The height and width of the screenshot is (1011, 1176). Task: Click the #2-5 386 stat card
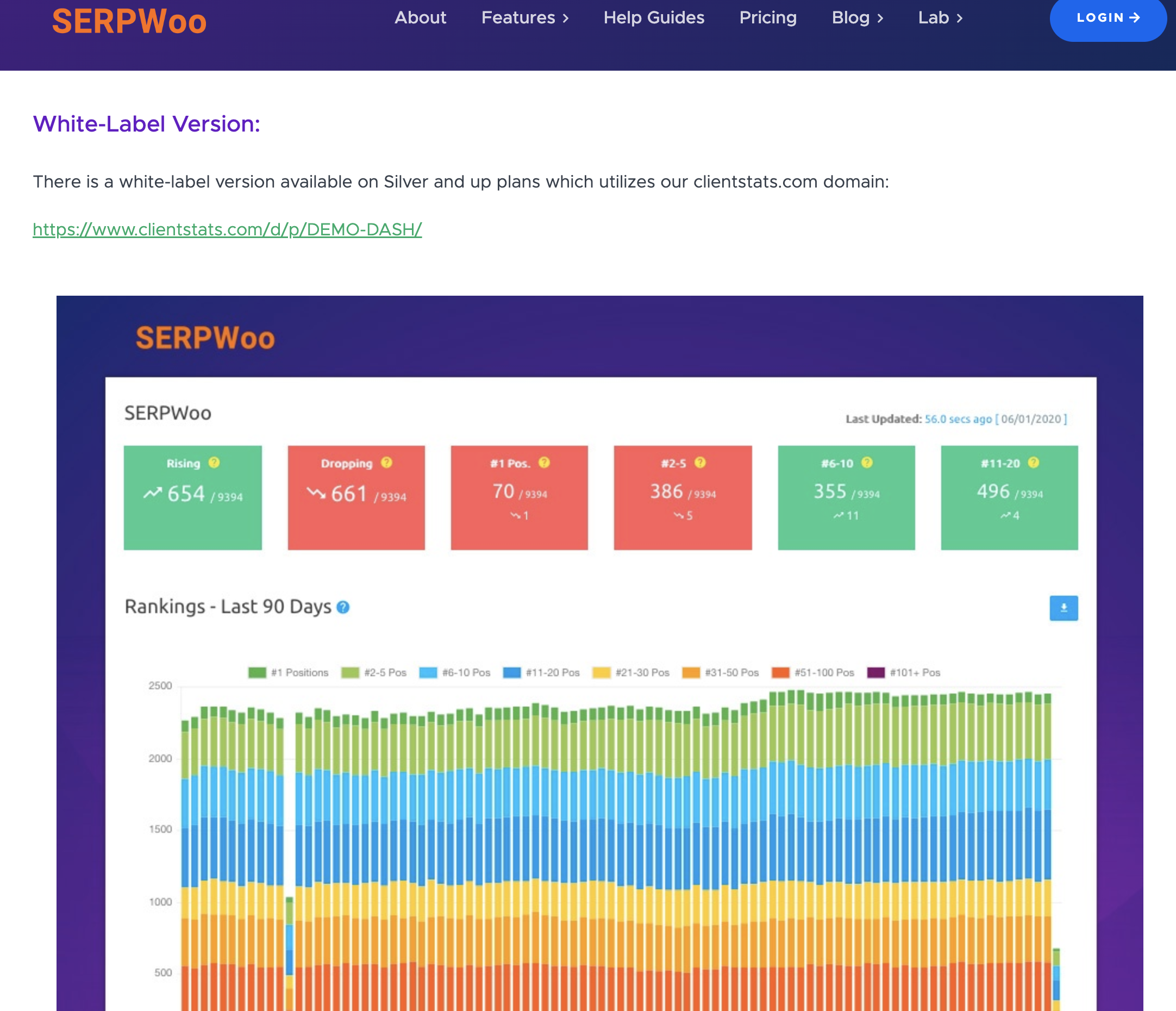(683, 498)
